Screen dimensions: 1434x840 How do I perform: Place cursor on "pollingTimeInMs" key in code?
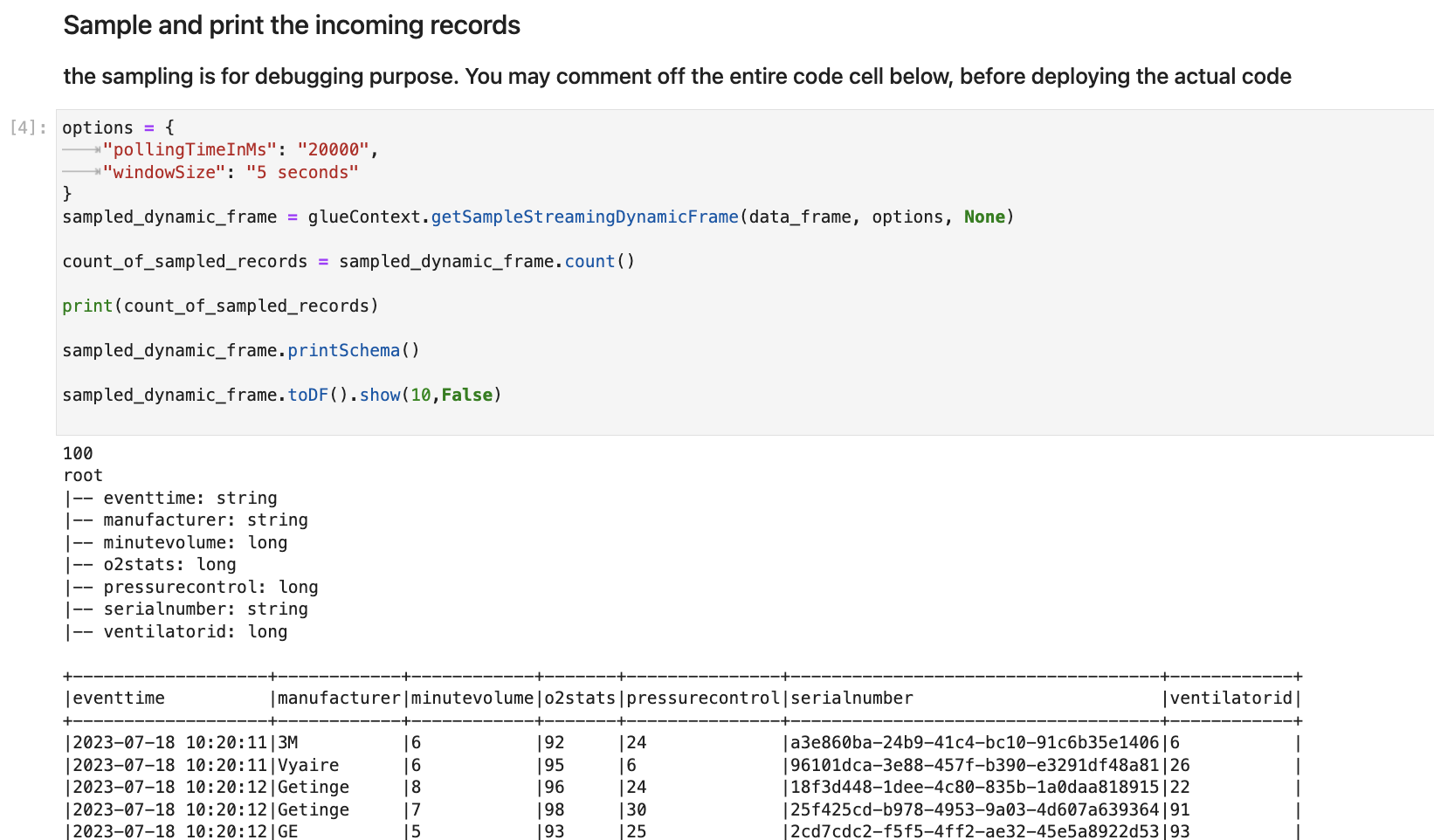click(x=190, y=150)
